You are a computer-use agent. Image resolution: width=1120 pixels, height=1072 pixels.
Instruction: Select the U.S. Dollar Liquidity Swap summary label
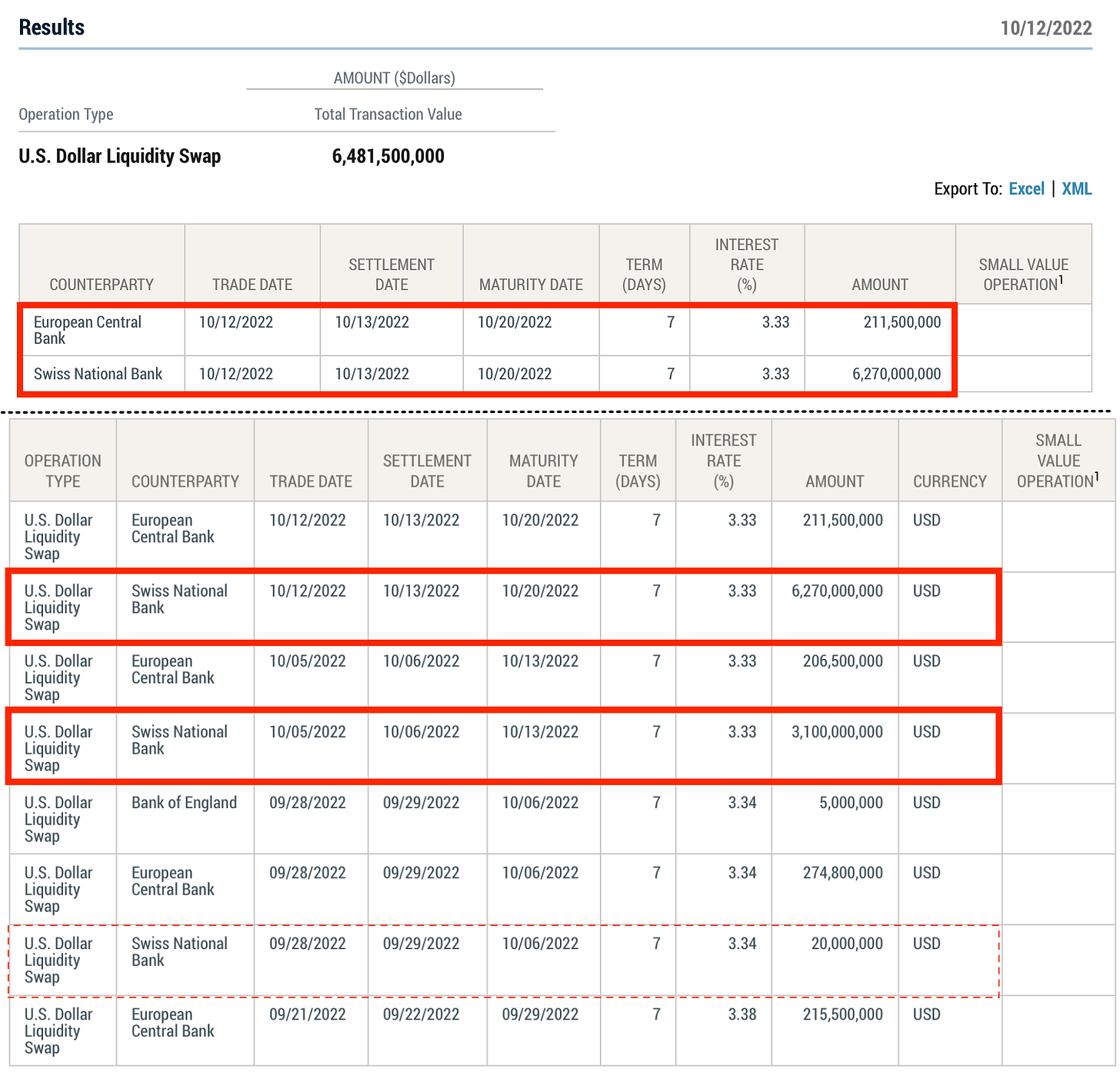point(120,156)
